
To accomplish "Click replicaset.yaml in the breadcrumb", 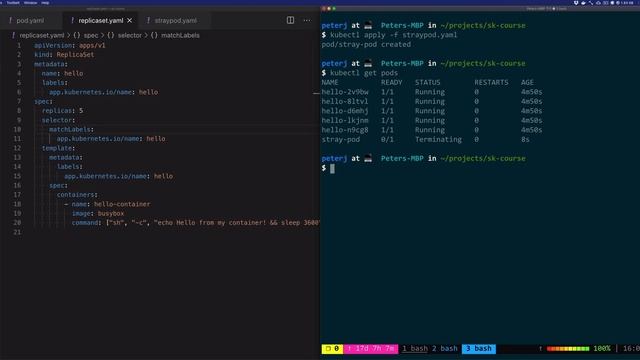I will click(42, 36).
